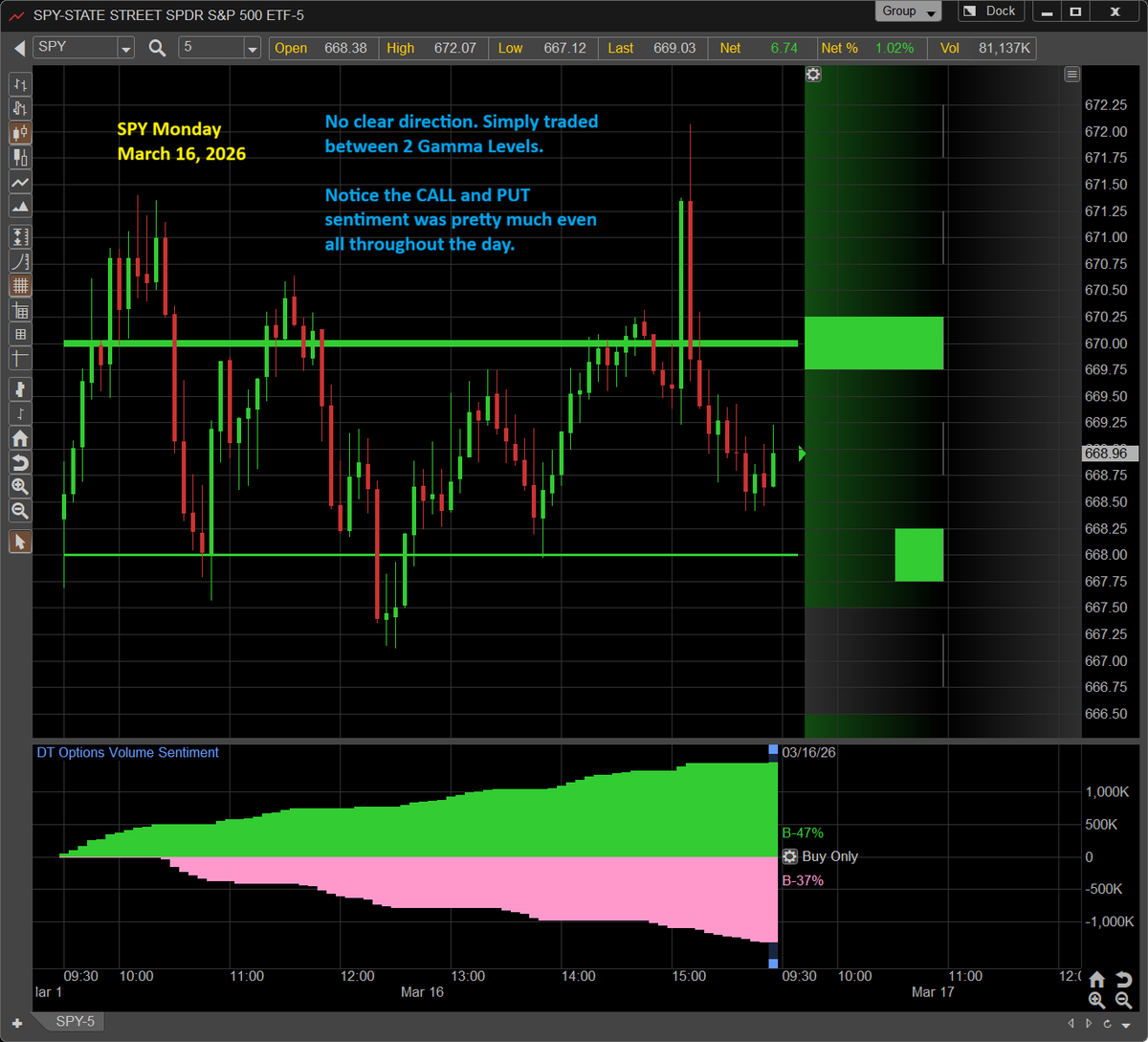
Task: Click the interval field showing 5
Action: [210, 47]
